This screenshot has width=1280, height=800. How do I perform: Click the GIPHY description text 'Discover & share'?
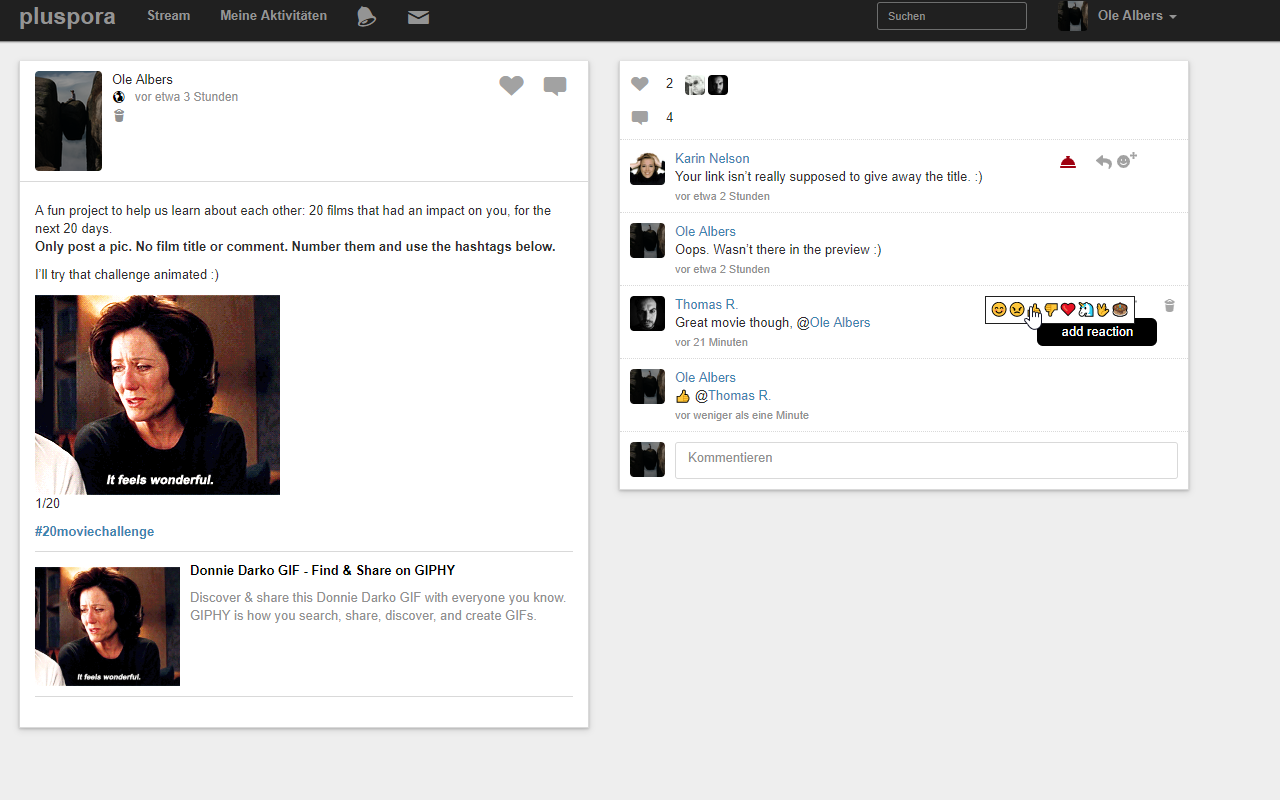click(x=378, y=607)
